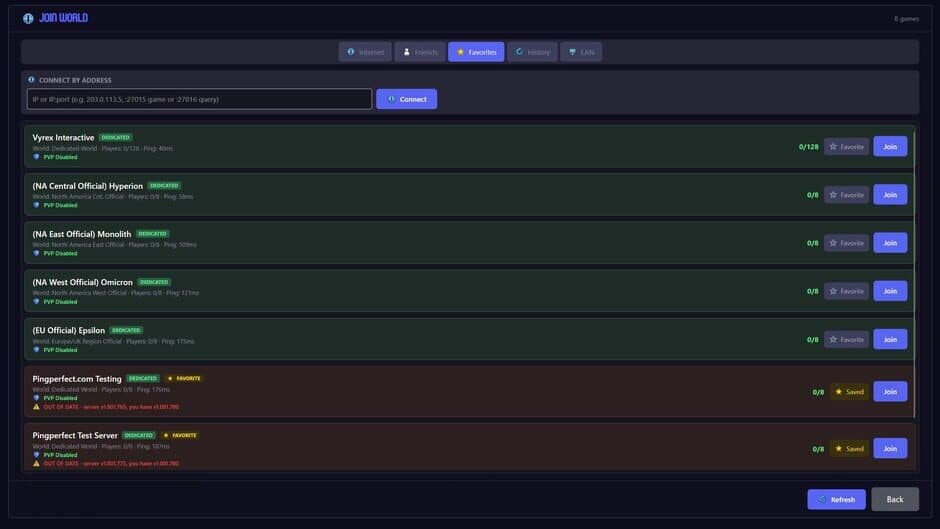Switch to the LAN tab
This screenshot has height=529, width=940.
(581, 52)
